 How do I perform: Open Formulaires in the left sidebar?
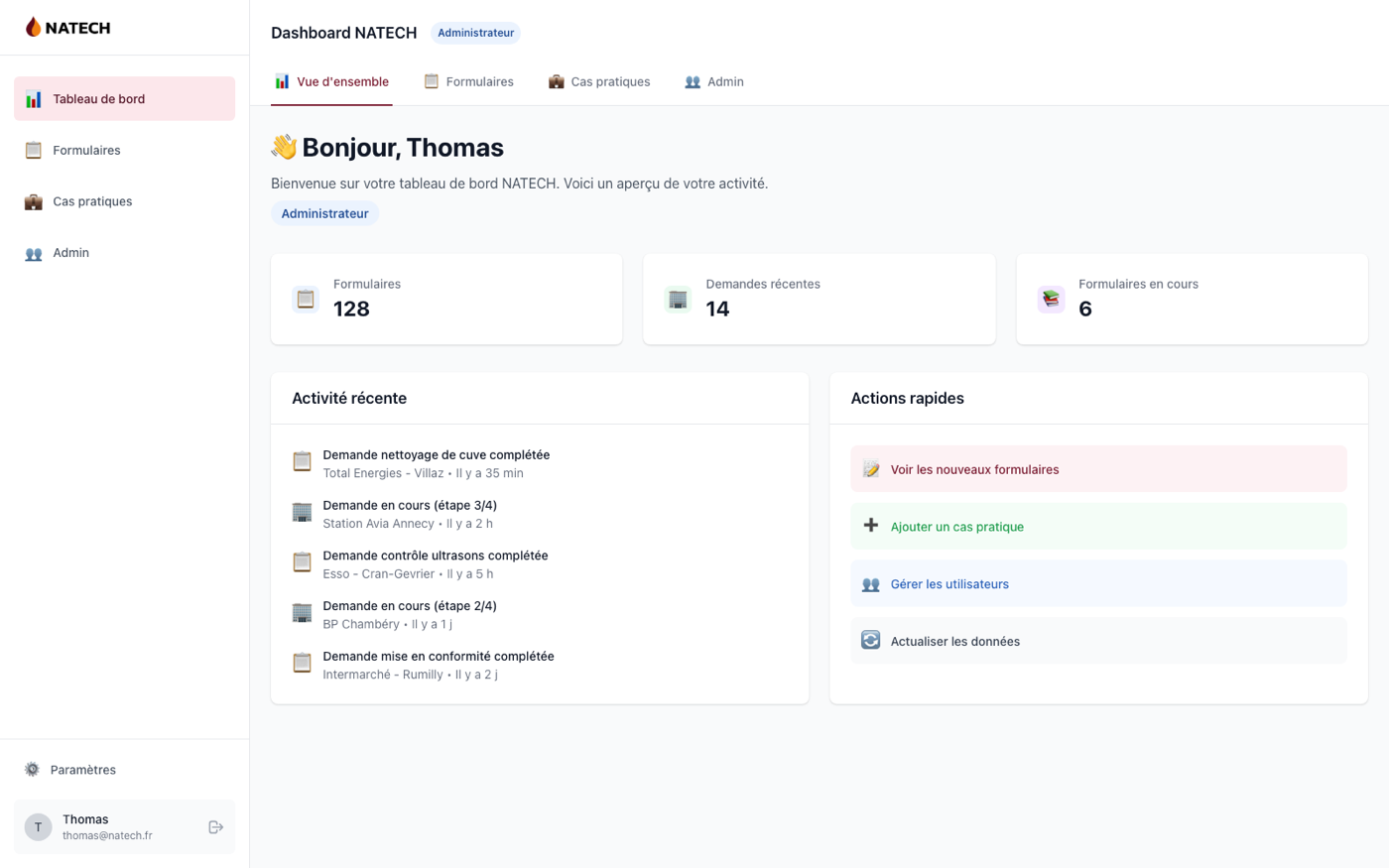[124, 150]
